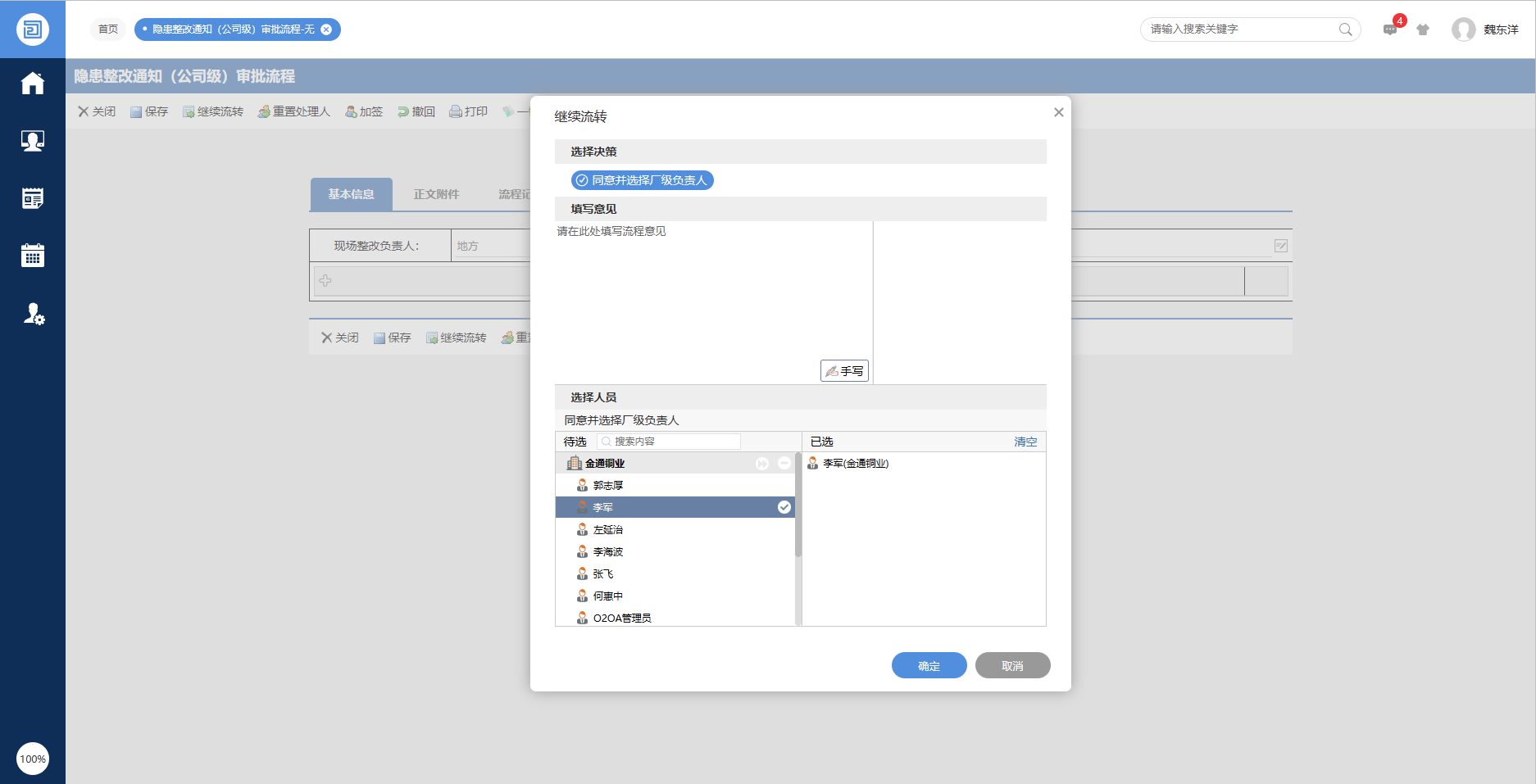
Task: Click the opinion text area
Action: 714,301
